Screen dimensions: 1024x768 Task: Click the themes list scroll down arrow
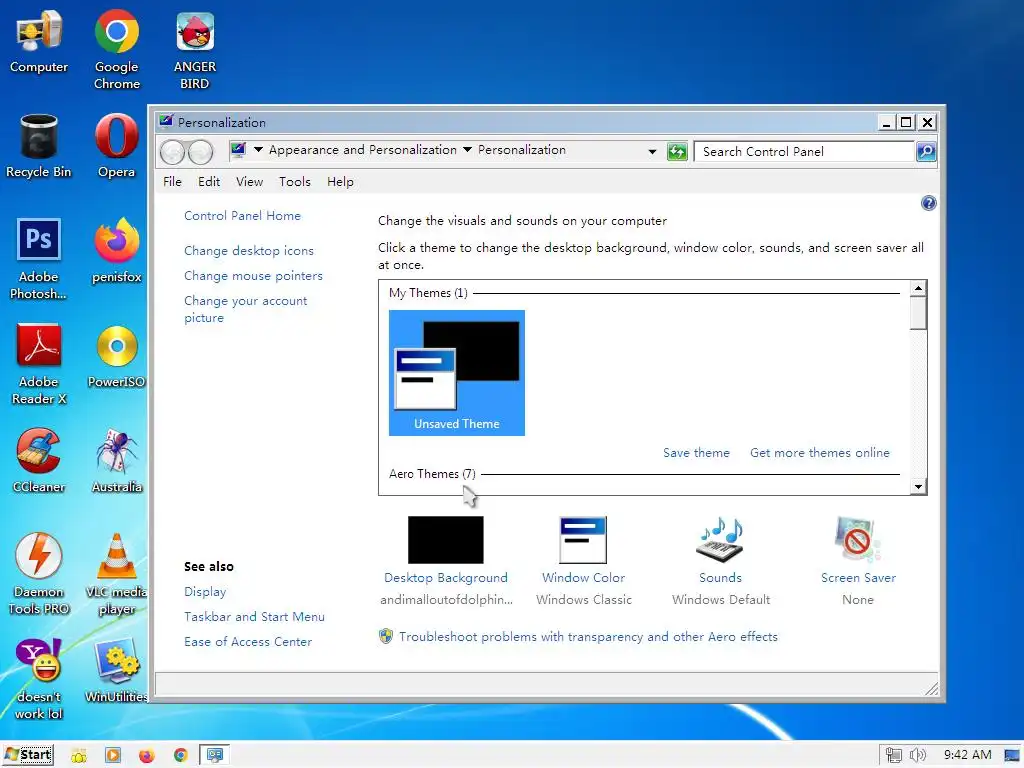click(918, 487)
